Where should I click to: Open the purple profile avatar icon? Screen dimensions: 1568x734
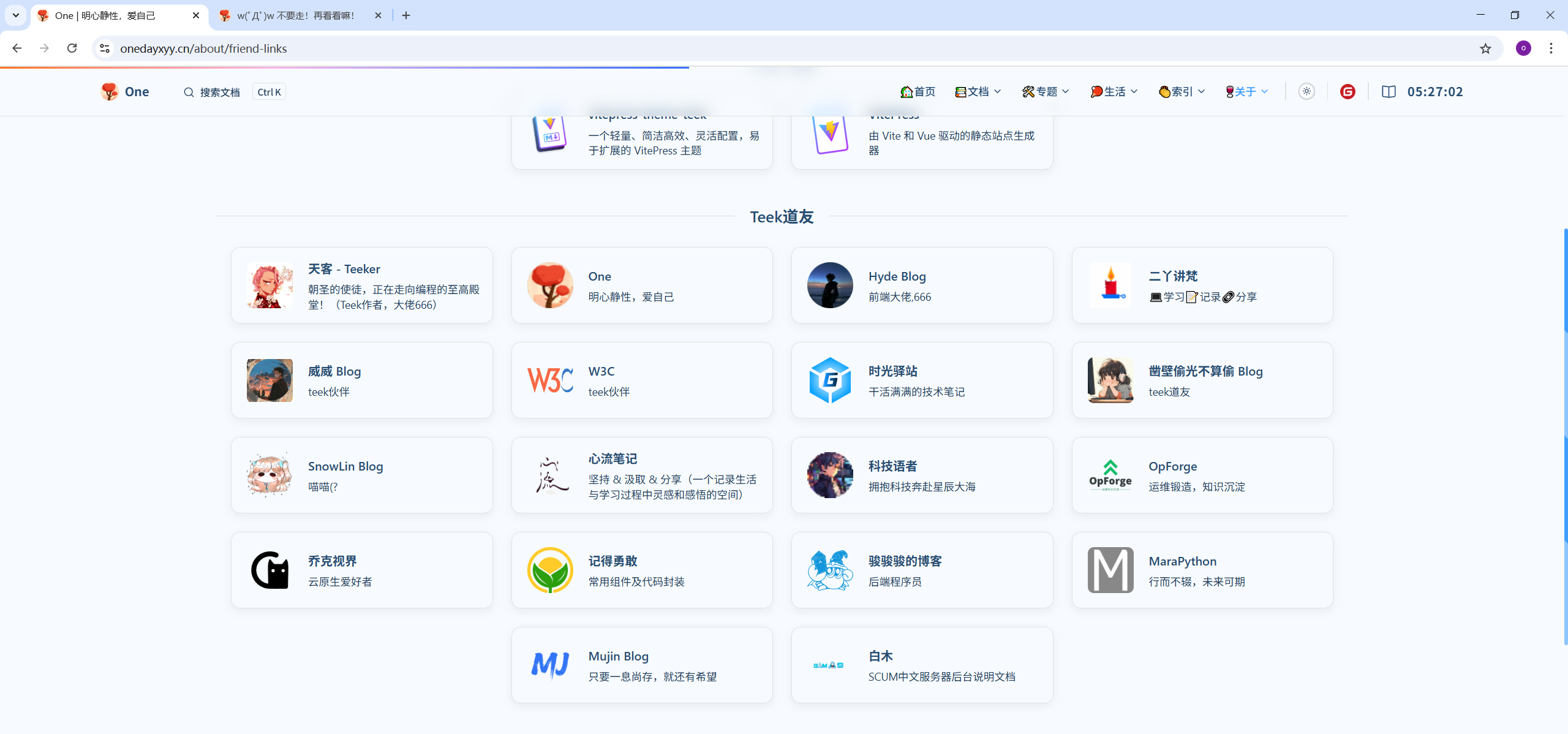[x=1523, y=48]
